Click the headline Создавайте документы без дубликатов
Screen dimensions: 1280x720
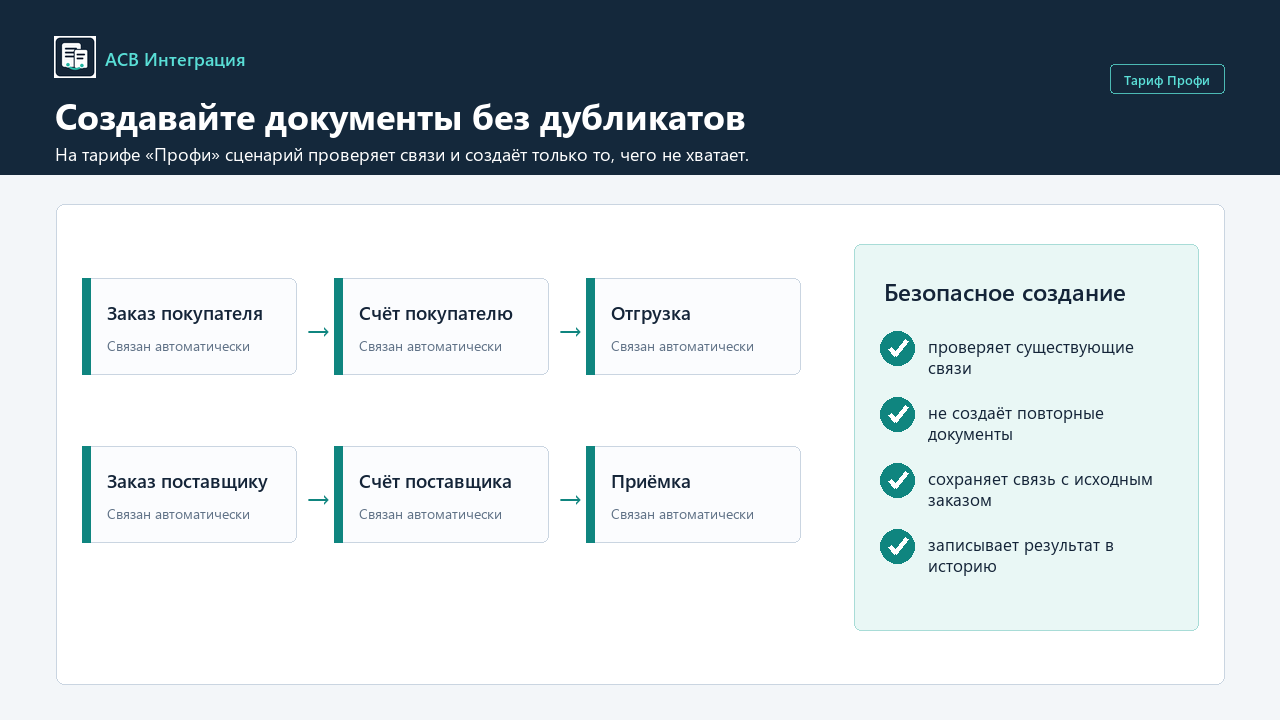pos(400,118)
